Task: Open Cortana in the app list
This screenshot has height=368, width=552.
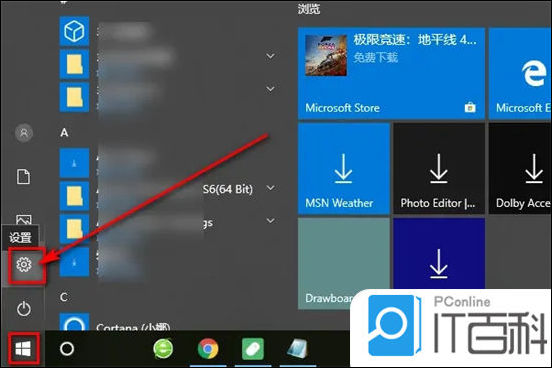Action: 133,326
